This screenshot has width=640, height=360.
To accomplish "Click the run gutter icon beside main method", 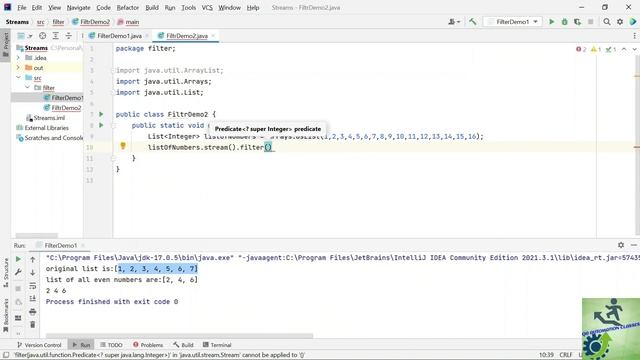I will click(101, 125).
